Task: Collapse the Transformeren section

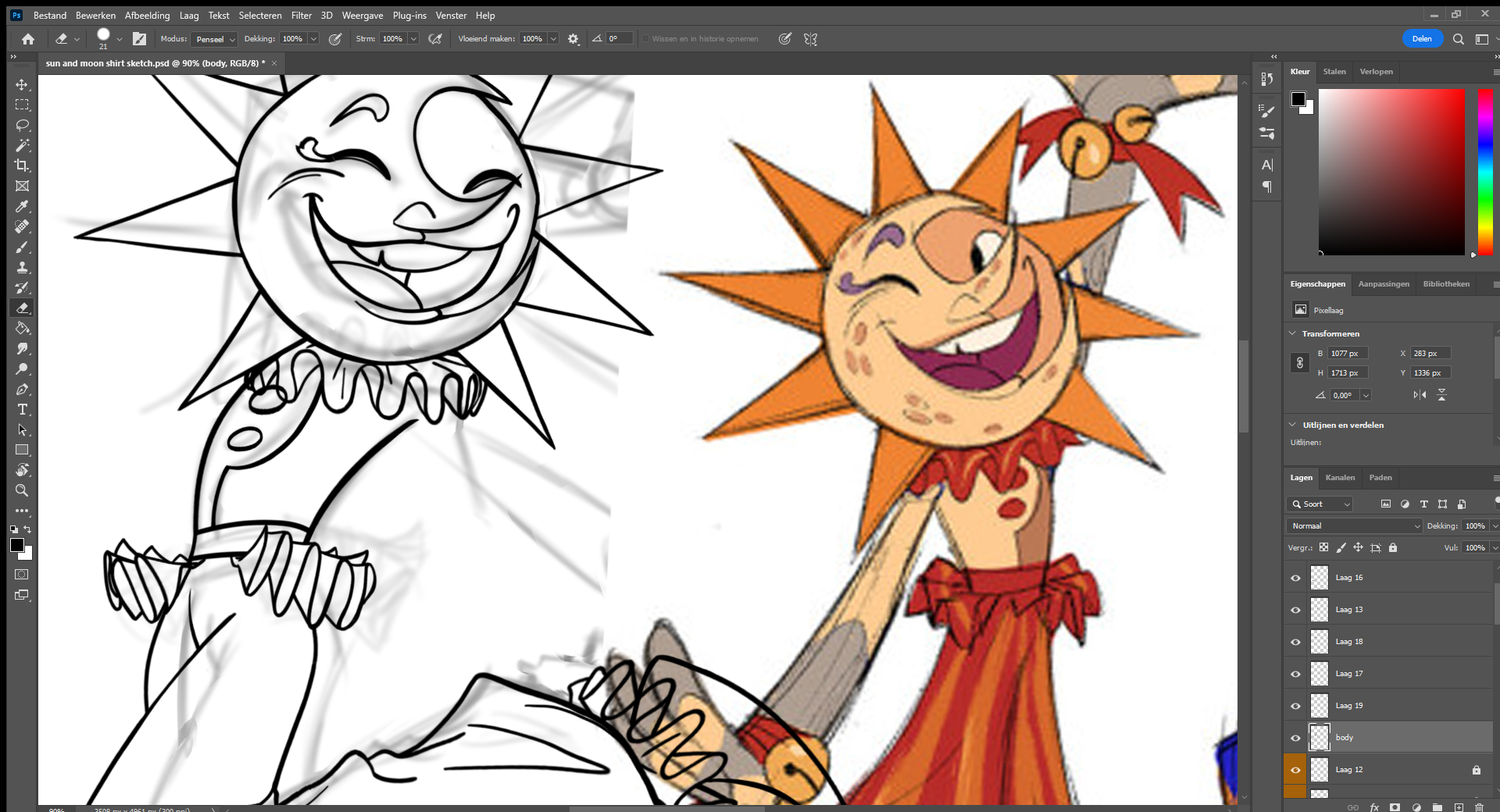Action: pos(1292,333)
